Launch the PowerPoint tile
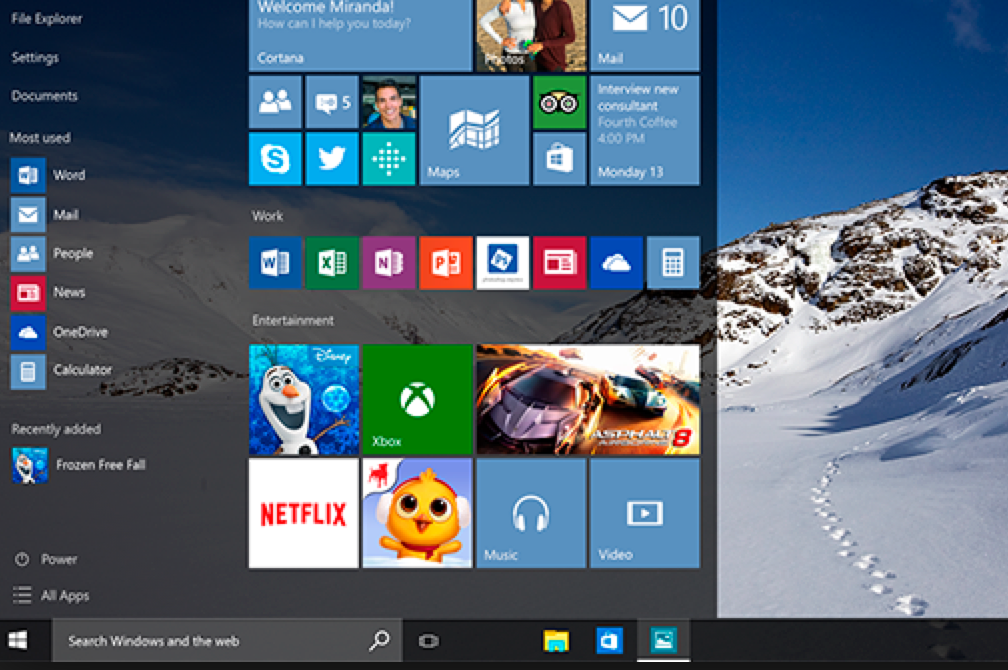This screenshot has width=1008, height=670. [x=446, y=263]
